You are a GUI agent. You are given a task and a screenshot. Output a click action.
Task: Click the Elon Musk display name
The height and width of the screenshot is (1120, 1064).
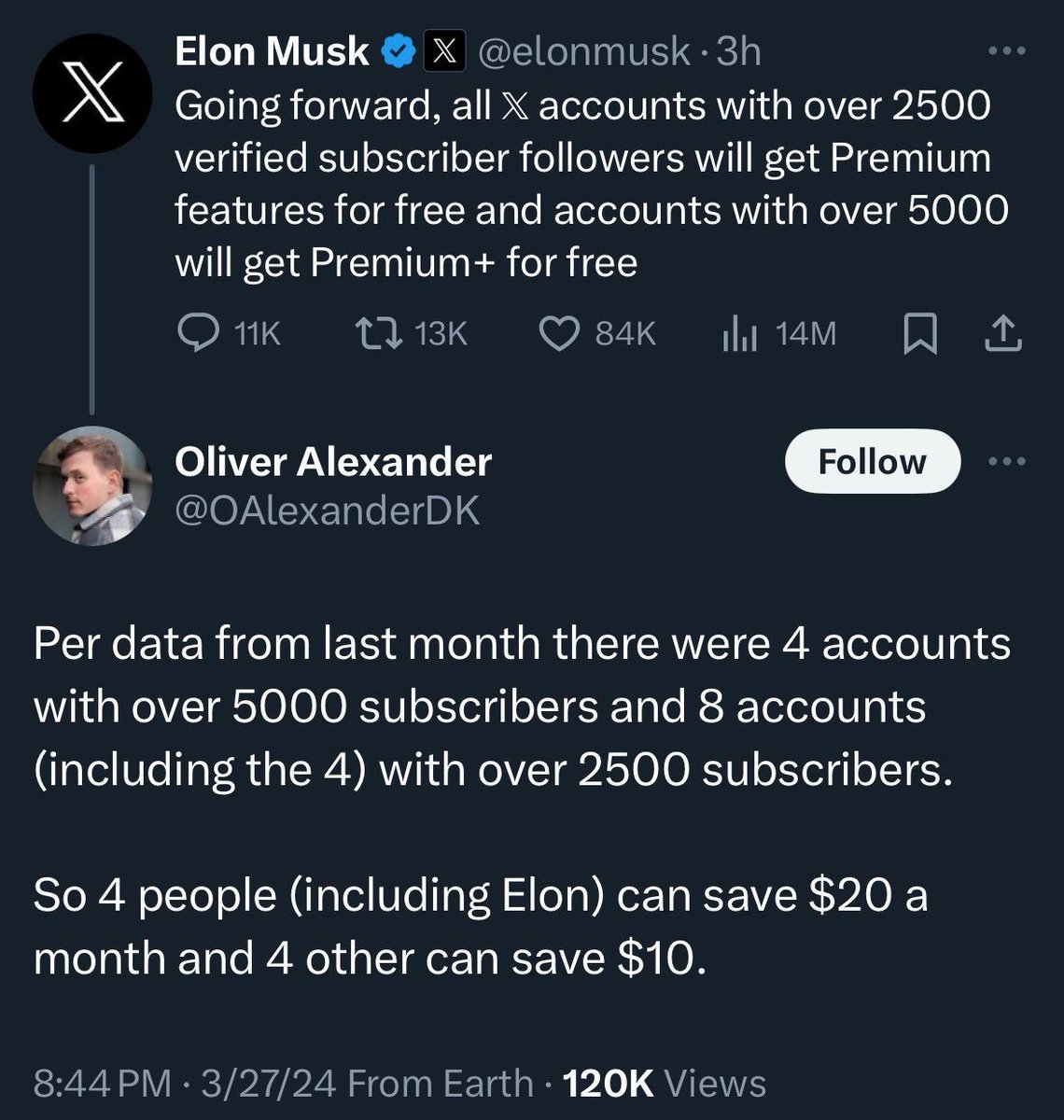coord(272,52)
